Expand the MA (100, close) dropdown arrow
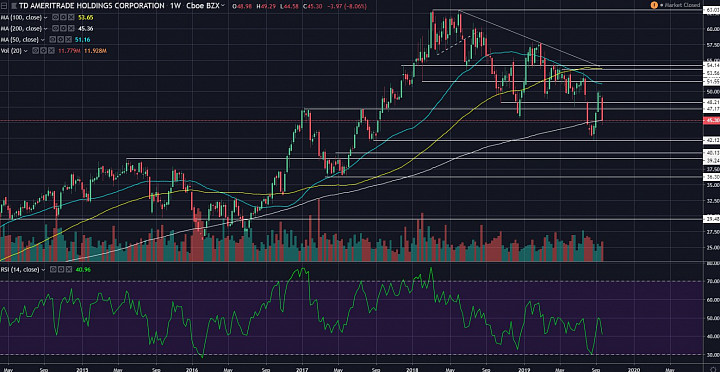The width and height of the screenshot is (720, 372). [45, 17]
